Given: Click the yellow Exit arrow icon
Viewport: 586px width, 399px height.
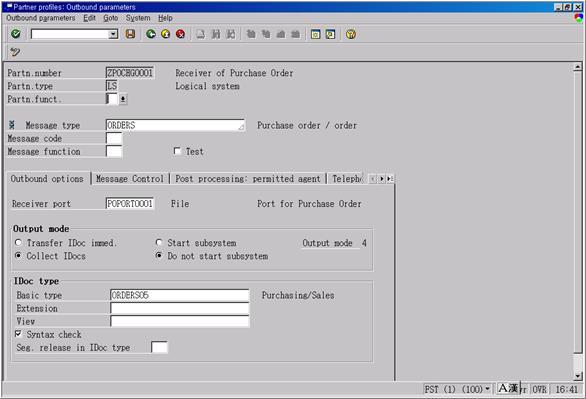Looking at the screenshot, I should tap(166, 34).
